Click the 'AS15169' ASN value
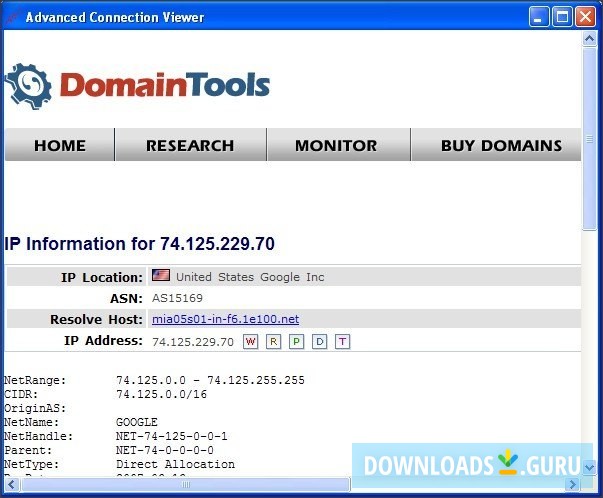Screen dimensions: 603x498 coord(177,298)
